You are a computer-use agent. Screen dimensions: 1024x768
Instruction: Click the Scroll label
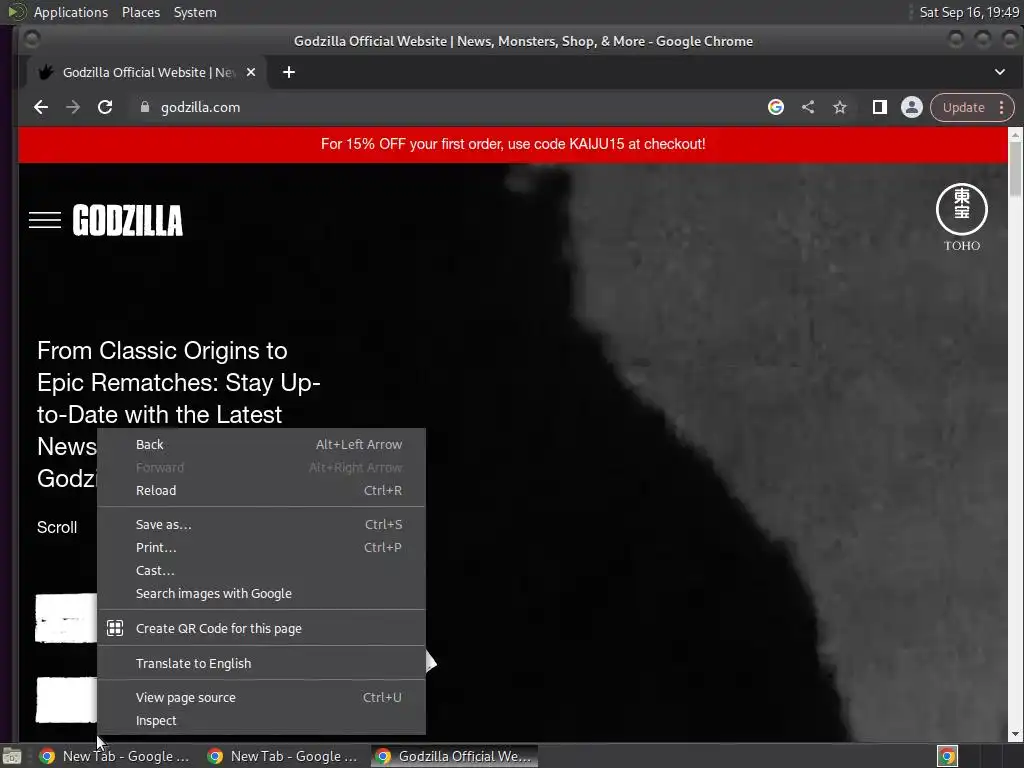pyautogui.click(x=57, y=527)
